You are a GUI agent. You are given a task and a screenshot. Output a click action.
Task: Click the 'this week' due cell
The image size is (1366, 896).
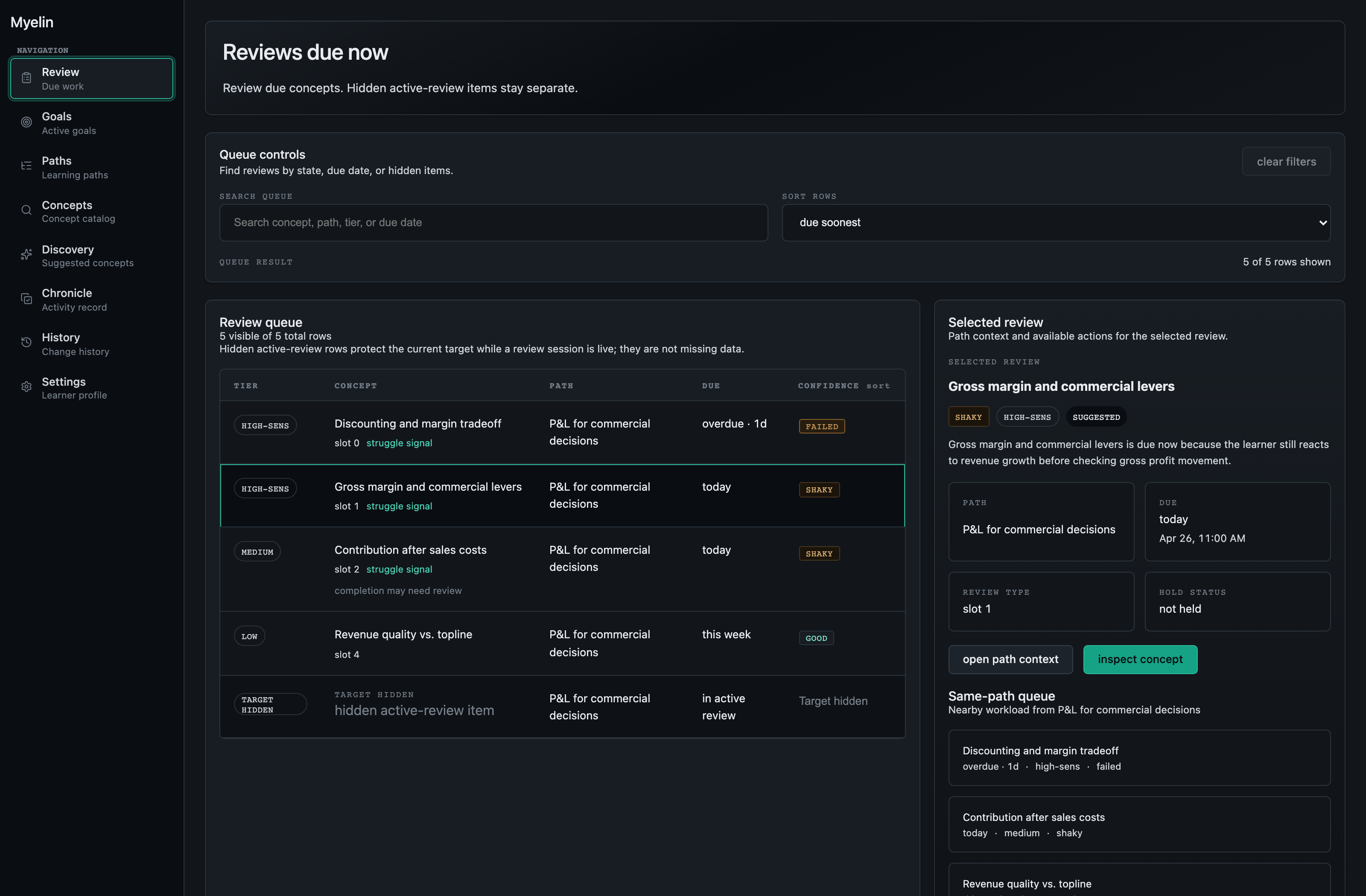click(x=726, y=634)
